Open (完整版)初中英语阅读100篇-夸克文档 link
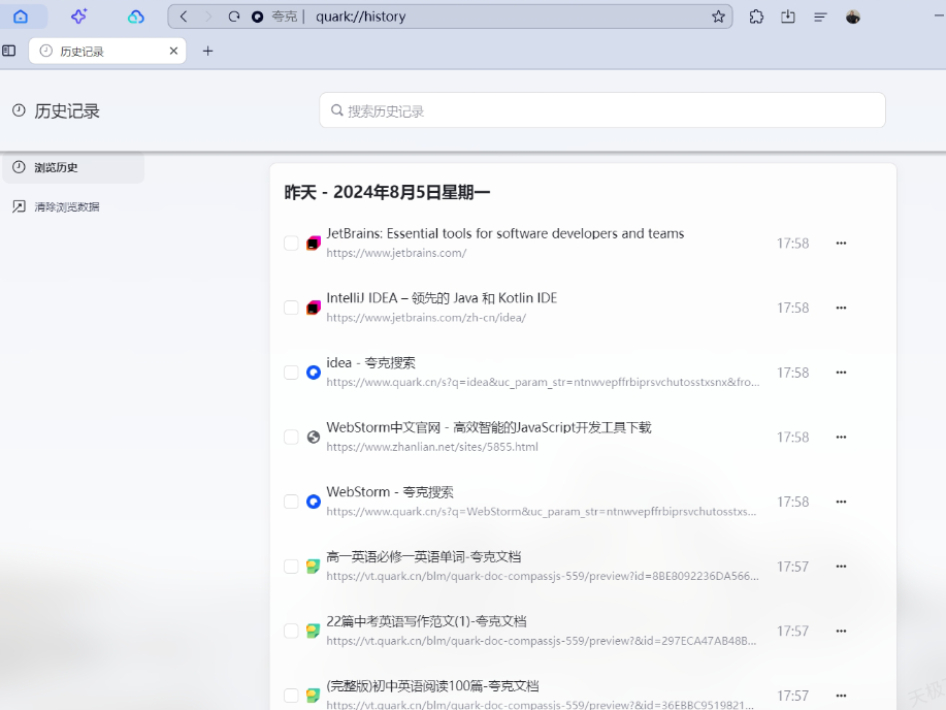Screen dimensions: 946x710 pos(433,686)
